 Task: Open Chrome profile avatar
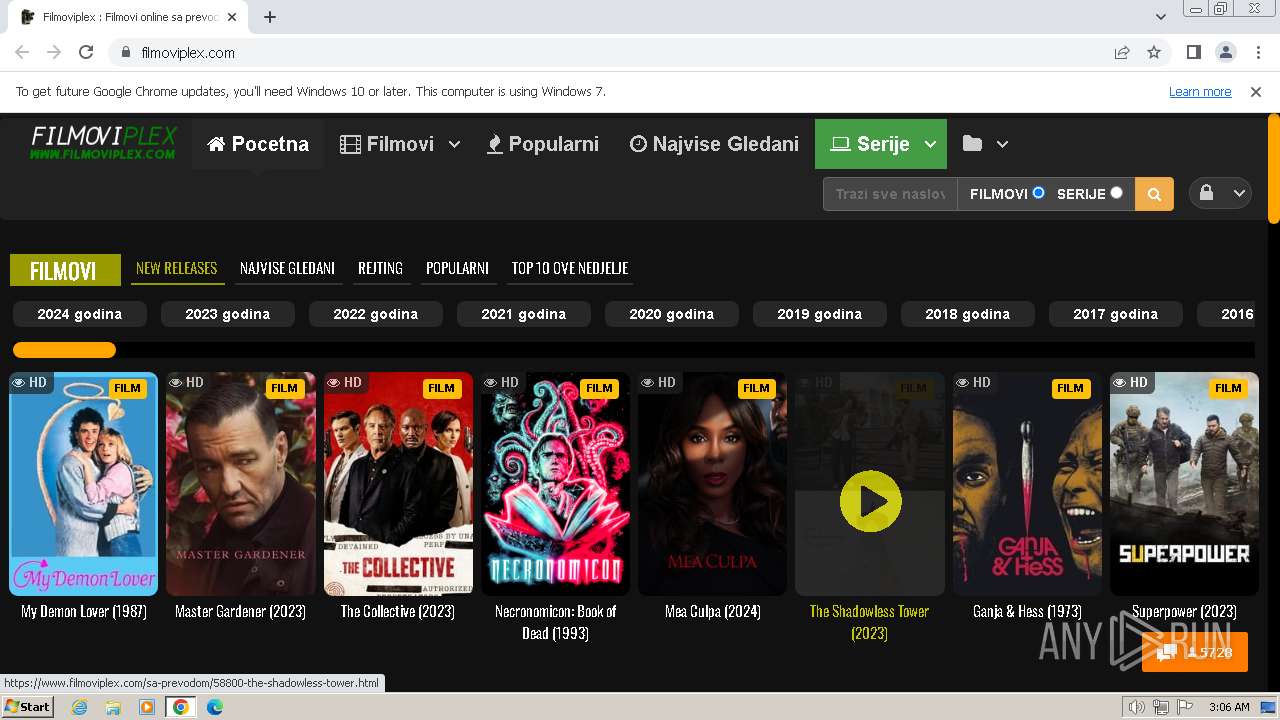1225,53
